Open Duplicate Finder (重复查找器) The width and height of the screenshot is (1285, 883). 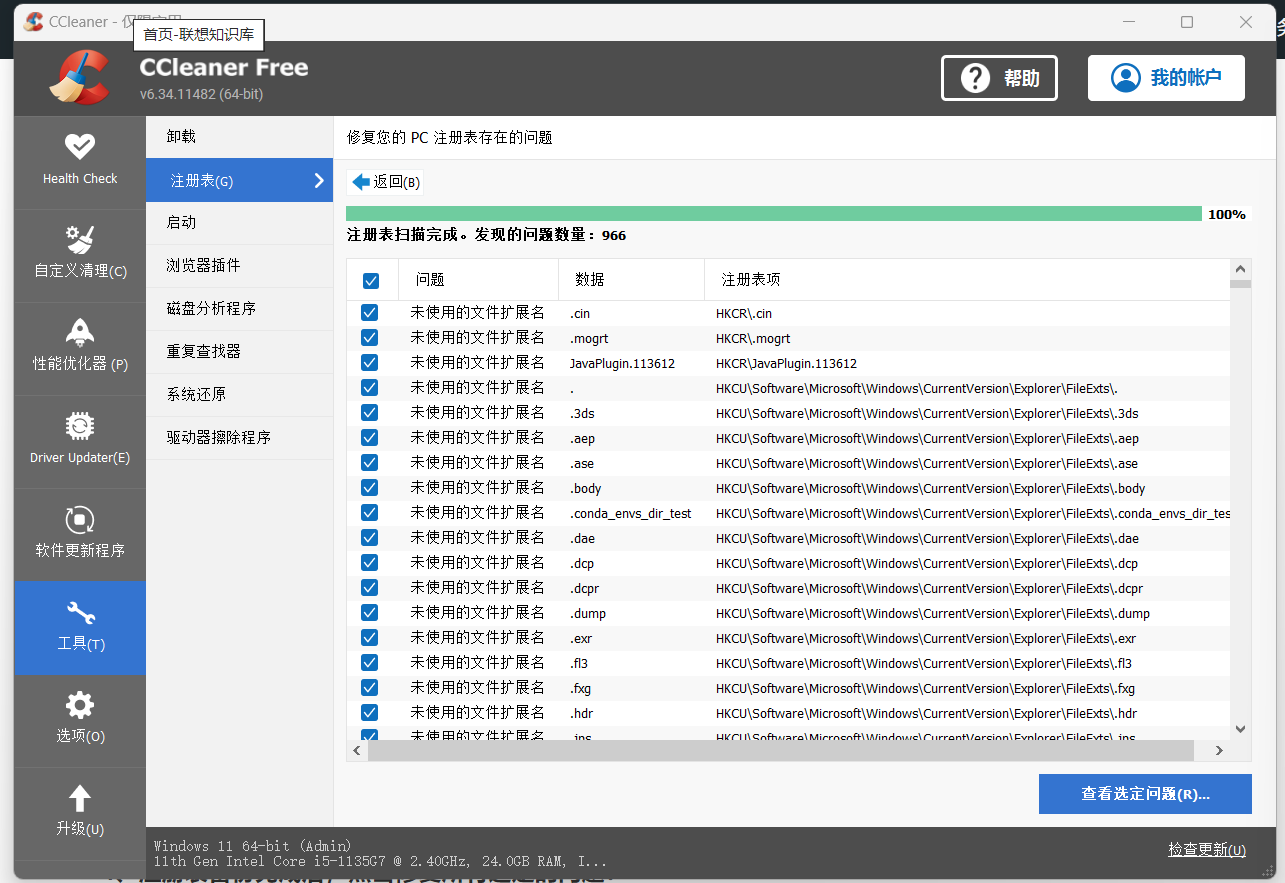click(239, 352)
